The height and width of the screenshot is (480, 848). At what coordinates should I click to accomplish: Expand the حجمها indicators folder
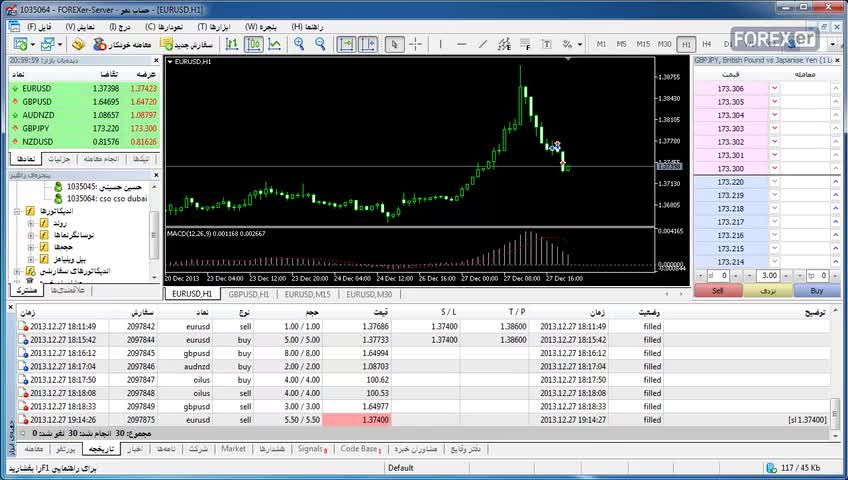click(31, 247)
